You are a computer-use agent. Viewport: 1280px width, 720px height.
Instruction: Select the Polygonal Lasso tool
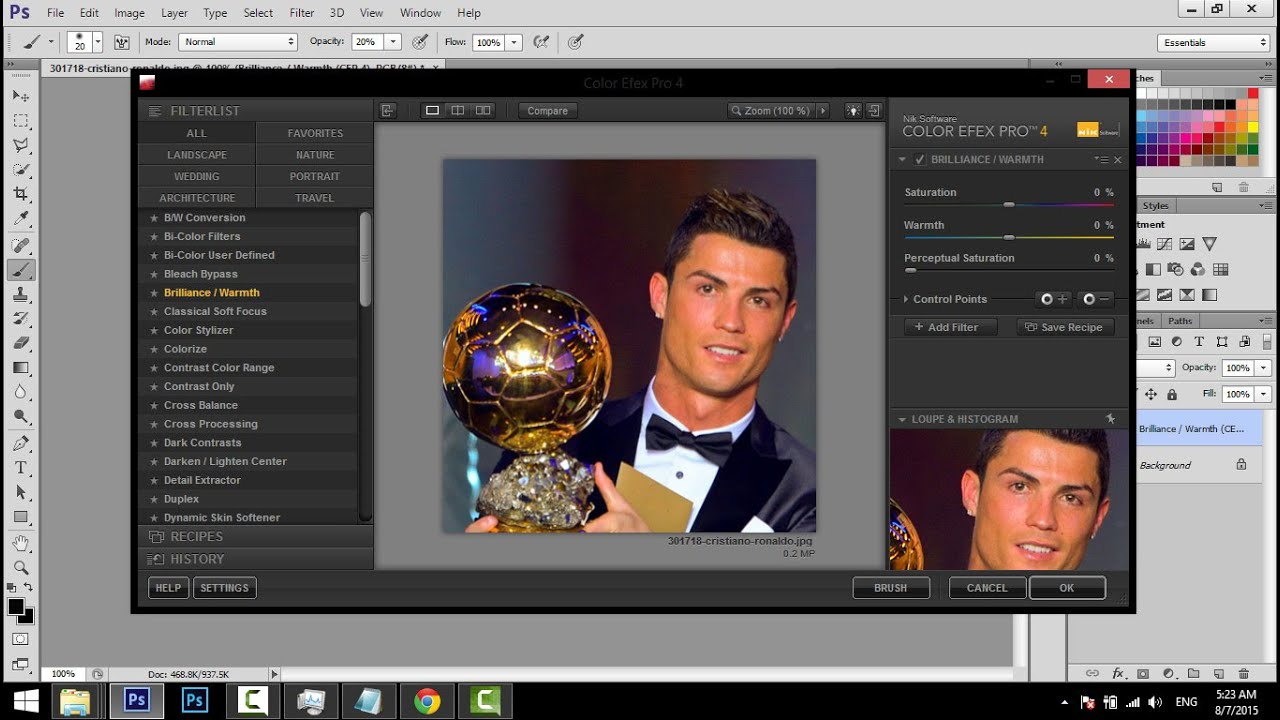21,145
